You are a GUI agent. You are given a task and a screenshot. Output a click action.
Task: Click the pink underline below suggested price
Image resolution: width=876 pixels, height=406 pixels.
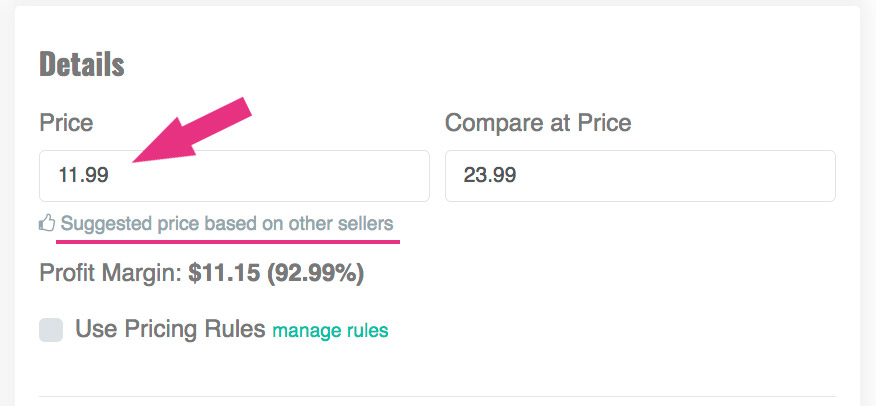[x=228, y=240]
